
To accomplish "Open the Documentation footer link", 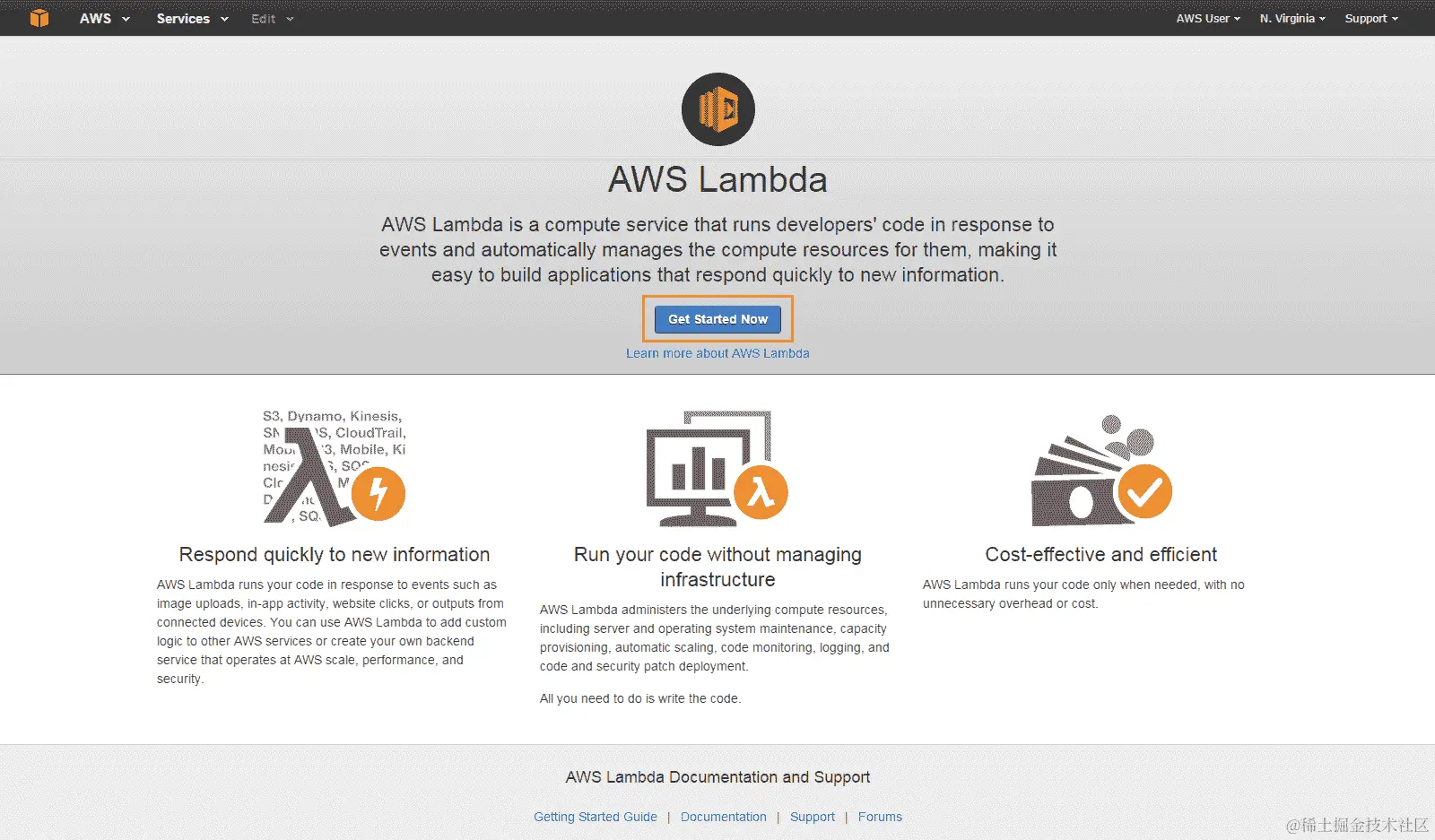I will tap(724, 817).
